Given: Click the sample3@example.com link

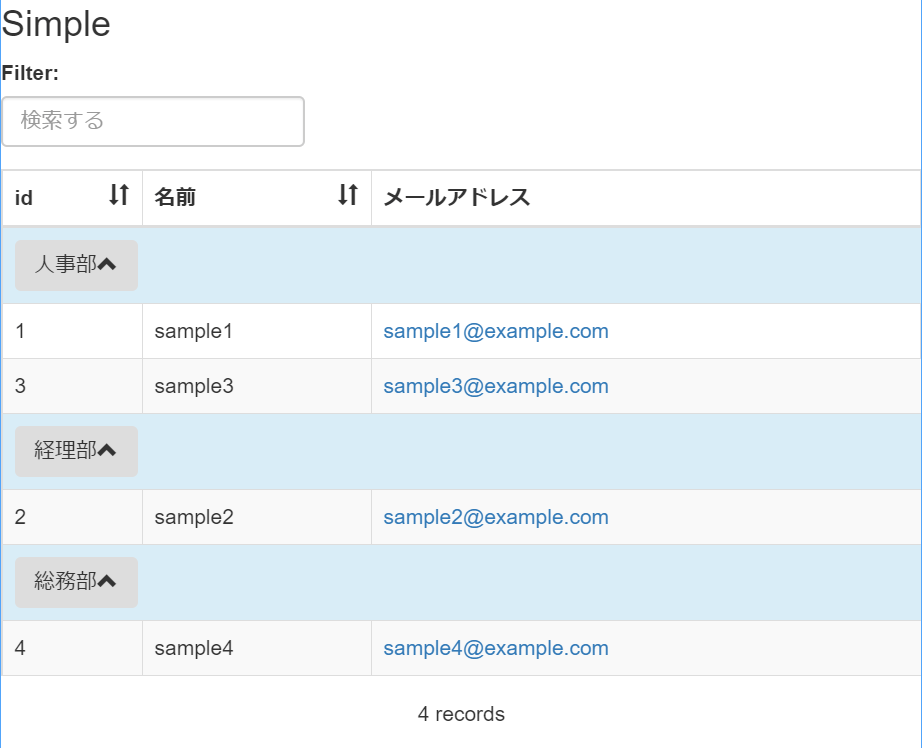Looking at the screenshot, I should 495,386.
